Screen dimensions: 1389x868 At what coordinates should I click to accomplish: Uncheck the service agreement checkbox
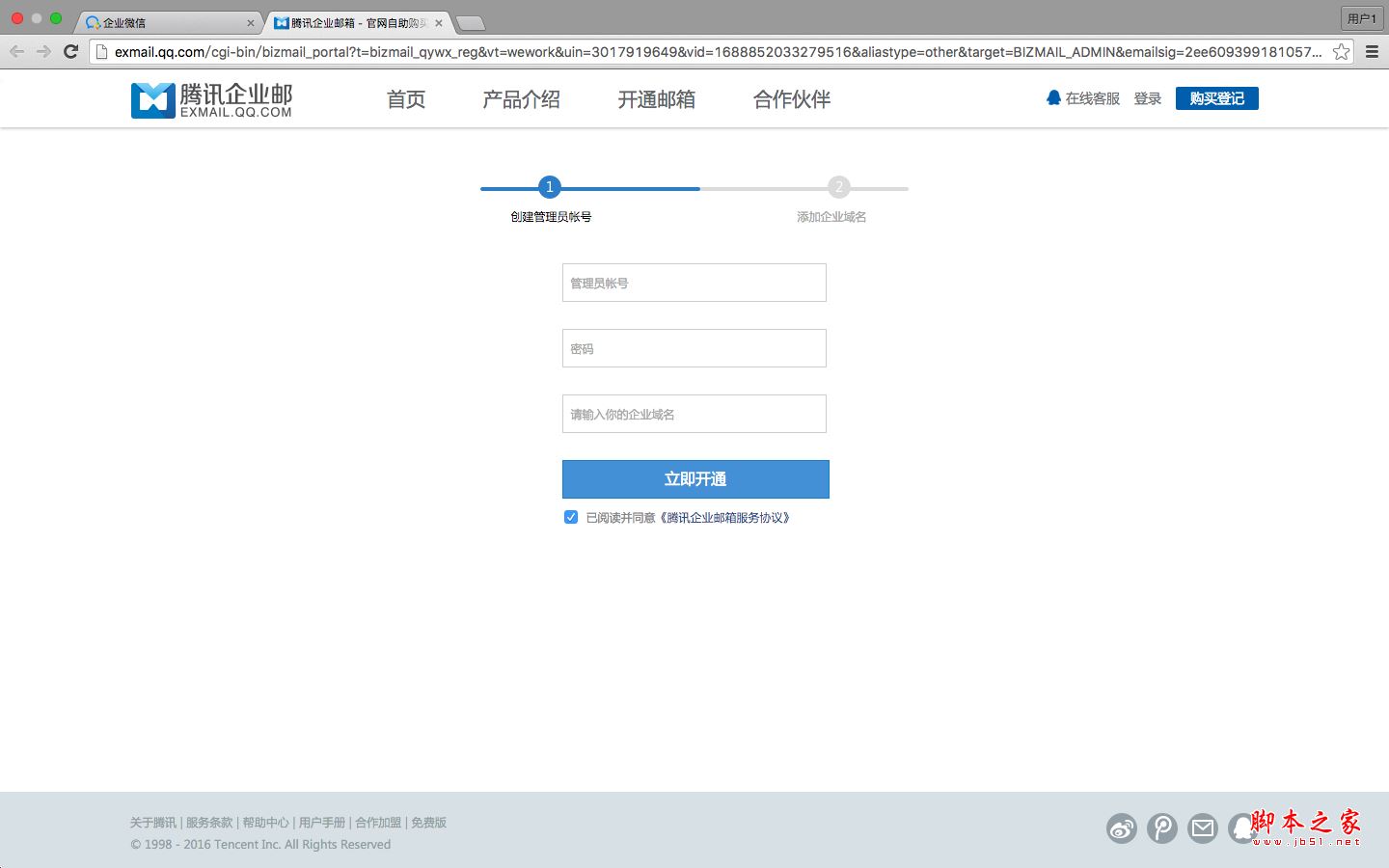(571, 517)
